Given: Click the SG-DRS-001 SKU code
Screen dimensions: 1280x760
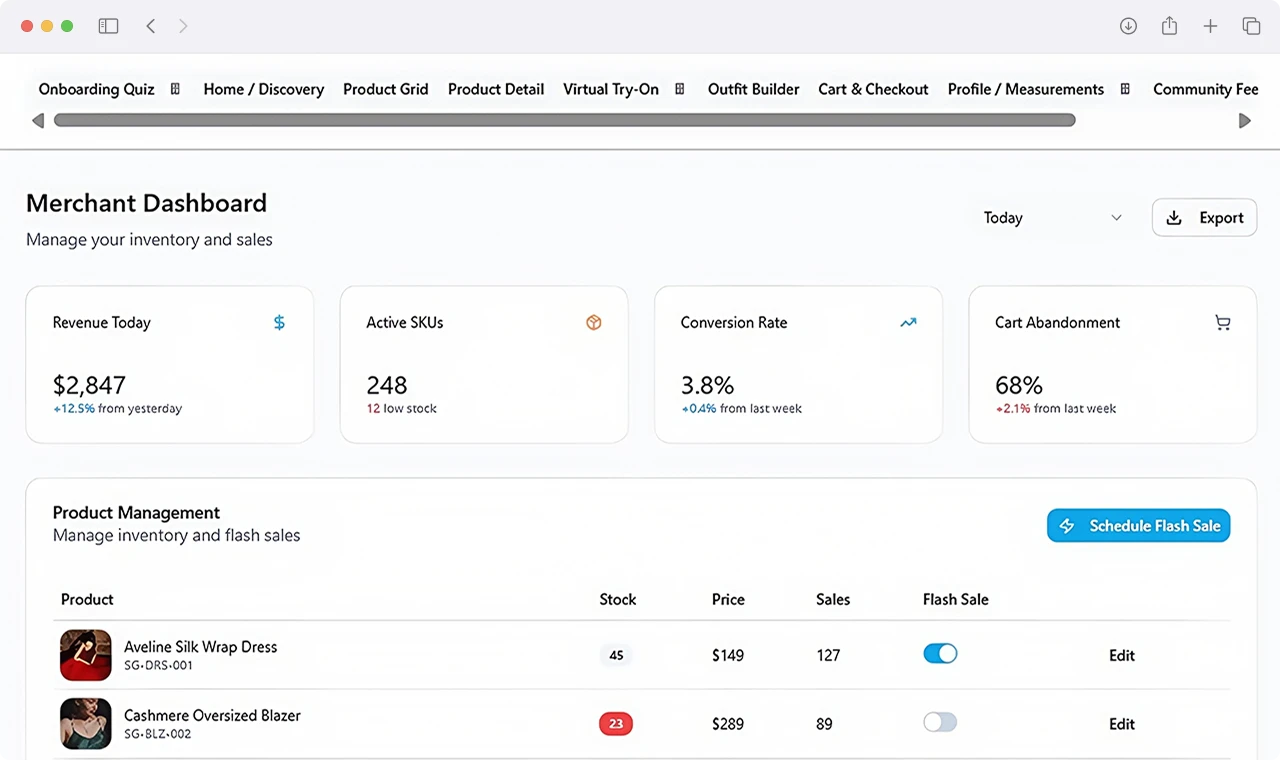Looking at the screenshot, I should tap(158, 666).
